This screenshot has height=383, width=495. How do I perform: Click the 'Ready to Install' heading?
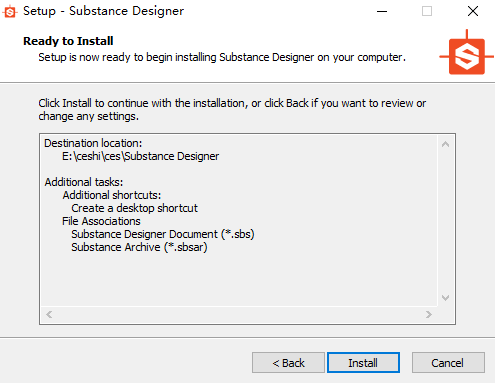[68, 41]
